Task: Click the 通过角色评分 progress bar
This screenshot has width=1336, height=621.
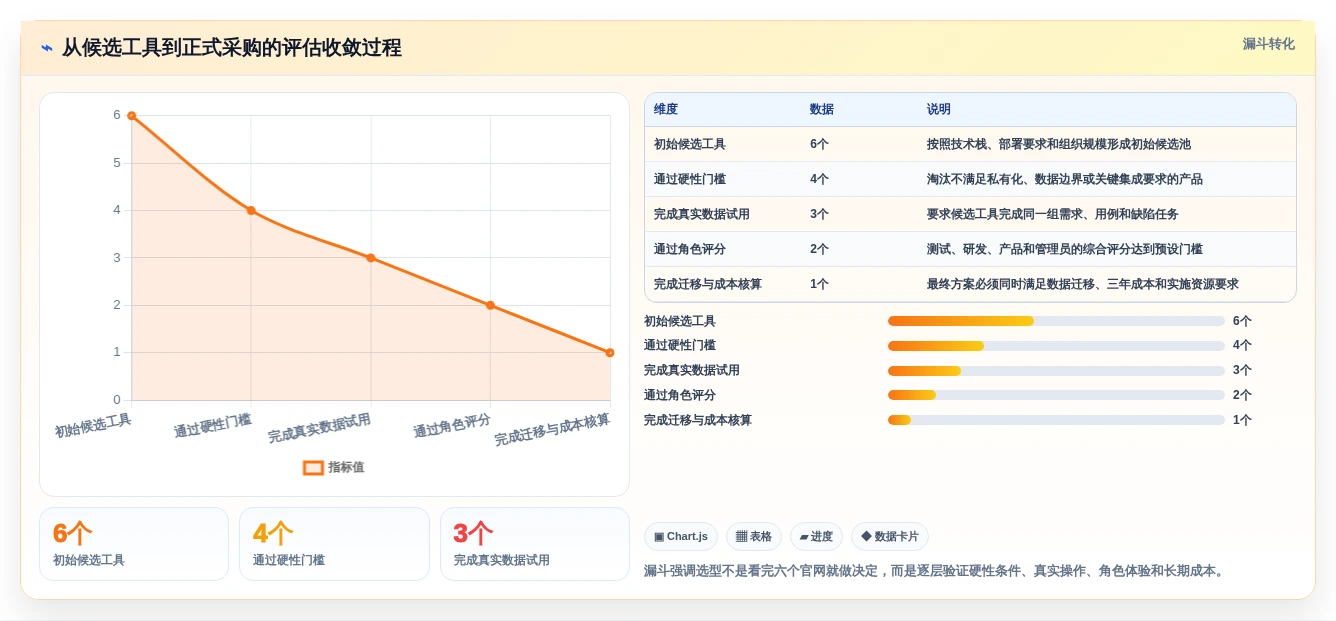Action: coord(1056,395)
